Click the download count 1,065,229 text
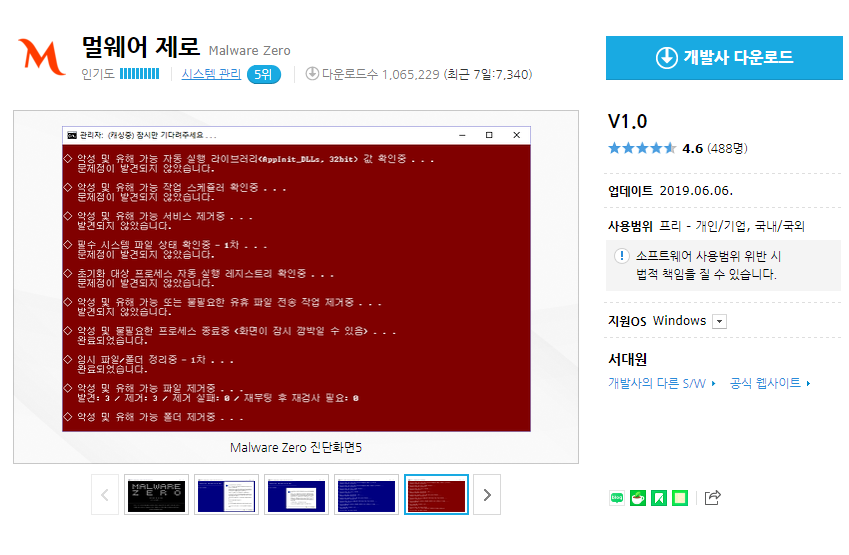The height and width of the screenshot is (555, 849). (x=410, y=74)
